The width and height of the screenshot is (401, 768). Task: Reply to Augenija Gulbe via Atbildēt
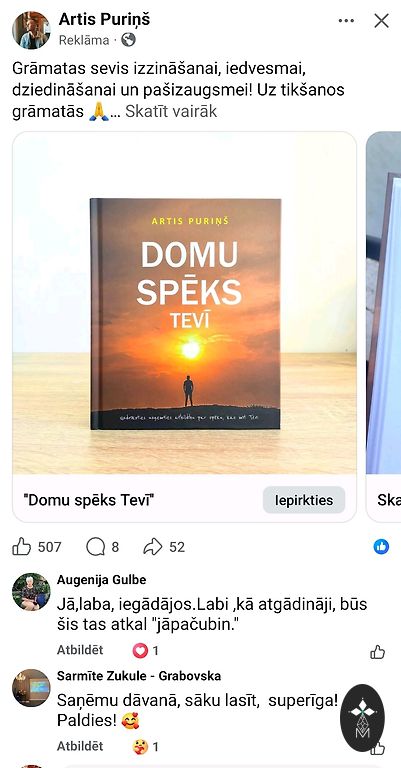pyautogui.click(x=80, y=650)
